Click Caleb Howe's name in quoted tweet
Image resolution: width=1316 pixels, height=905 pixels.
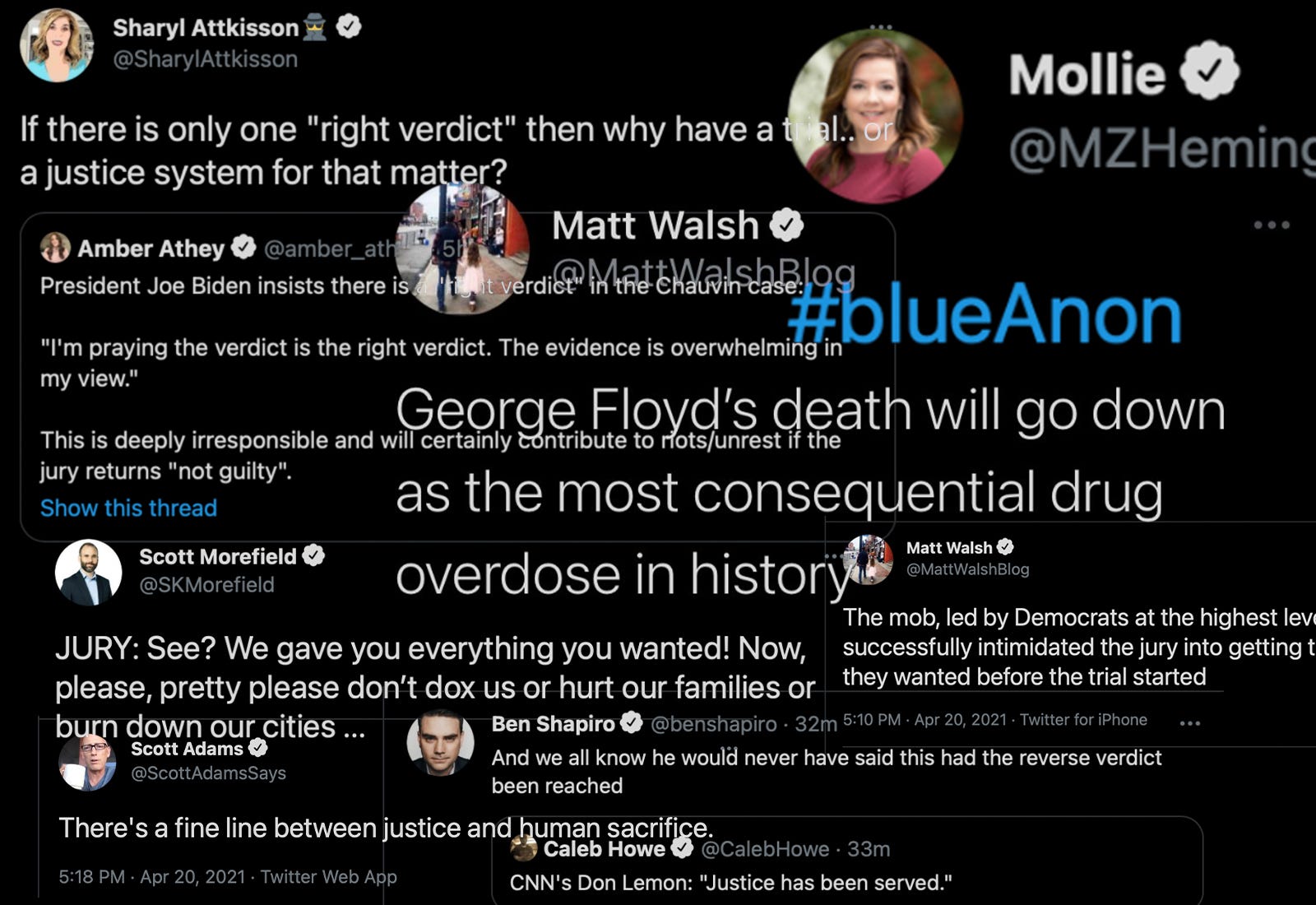[604, 849]
